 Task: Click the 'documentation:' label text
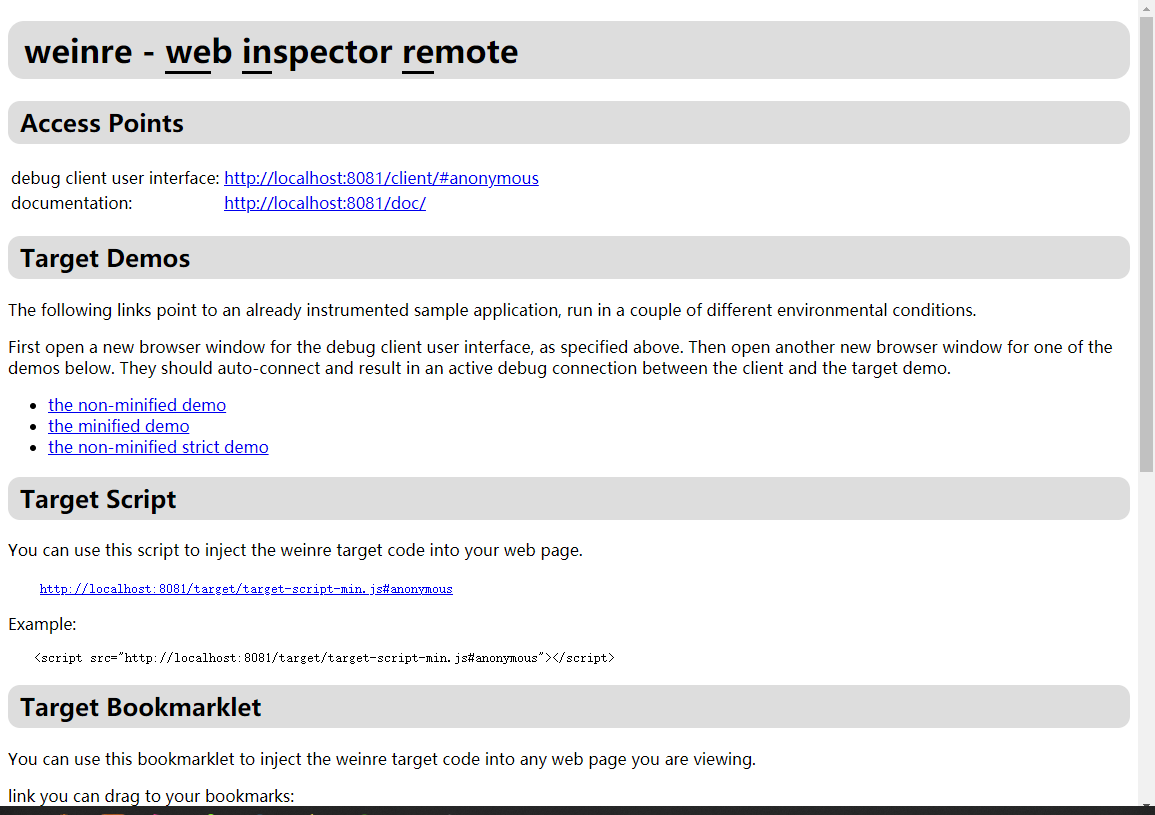pyautogui.click(x=71, y=203)
